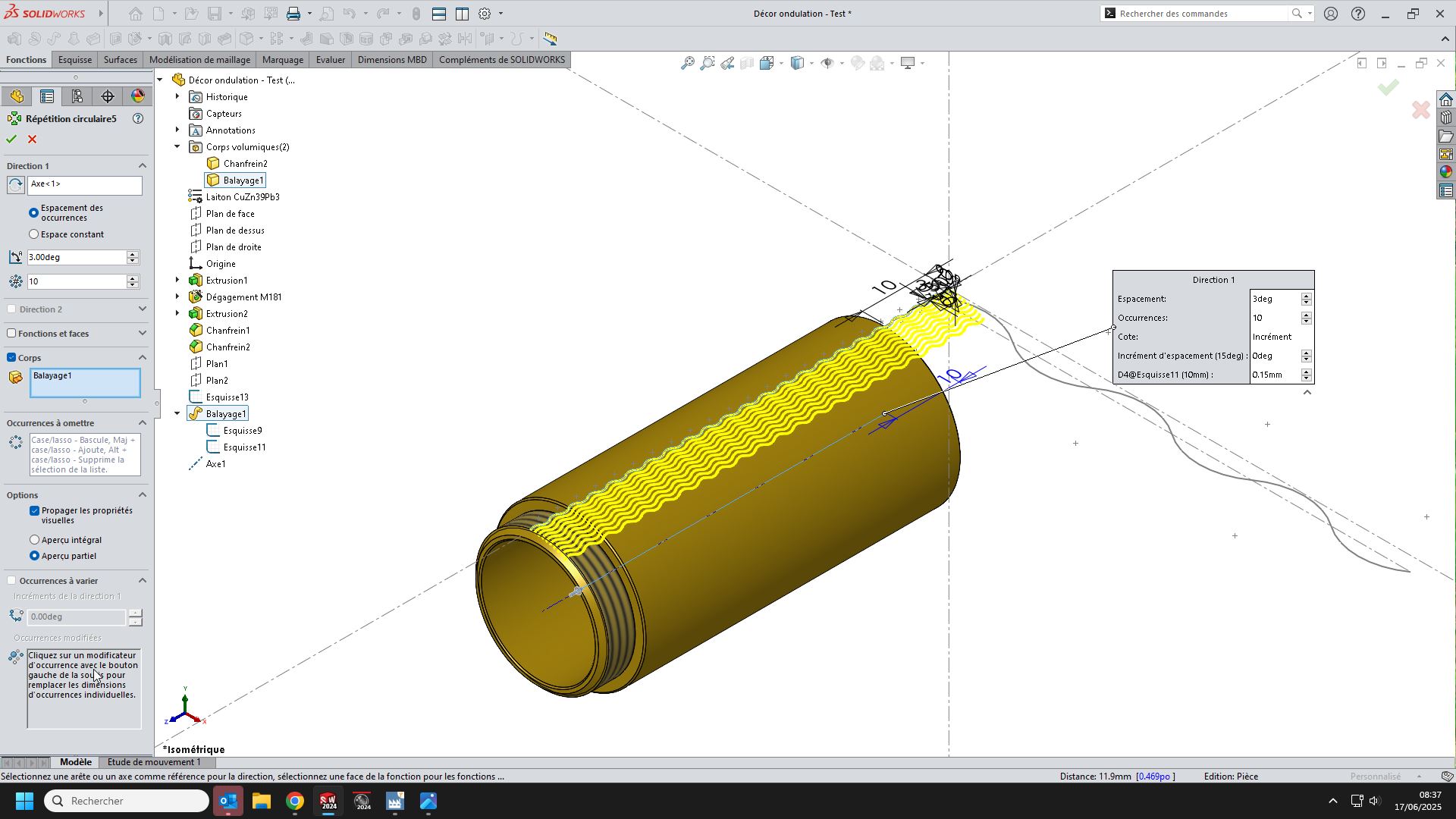Open the Esquisse ribbon tab

75,60
